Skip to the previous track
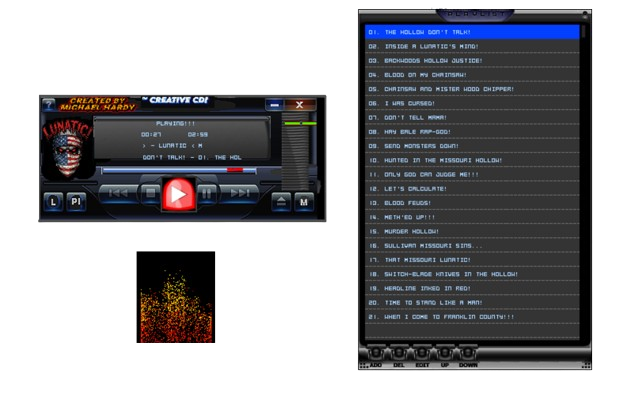This screenshot has height=400, width=624. (x=118, y=192)
